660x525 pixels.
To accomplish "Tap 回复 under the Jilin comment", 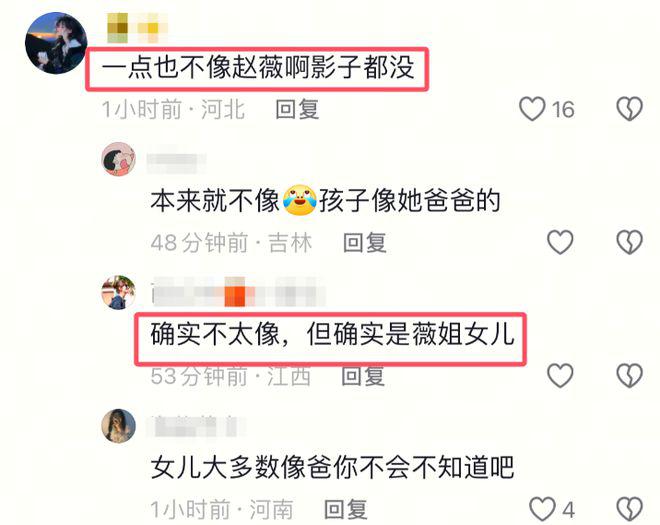I will coord(365,243).
